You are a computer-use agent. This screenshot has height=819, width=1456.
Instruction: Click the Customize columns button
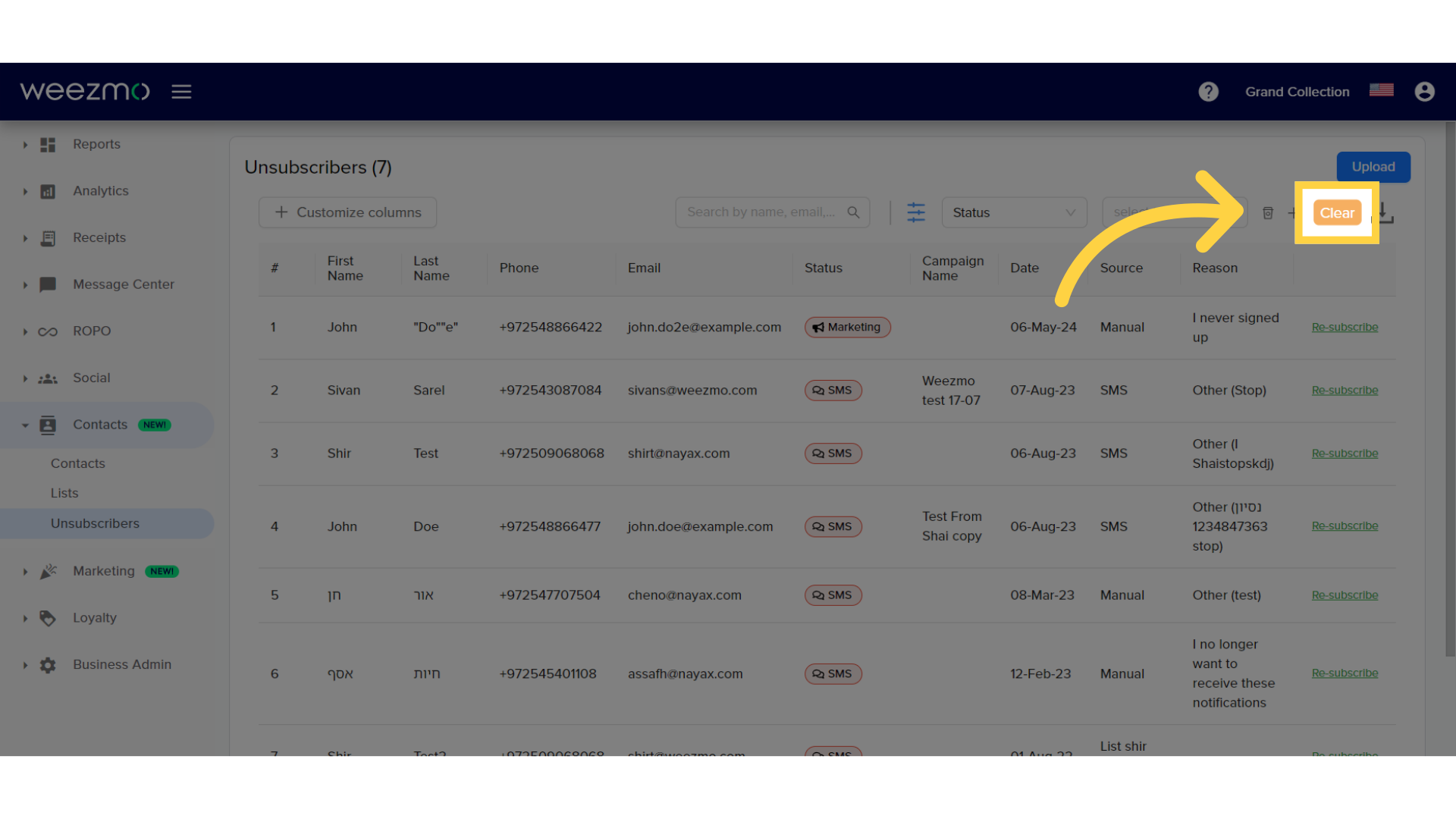click(348, 211)
